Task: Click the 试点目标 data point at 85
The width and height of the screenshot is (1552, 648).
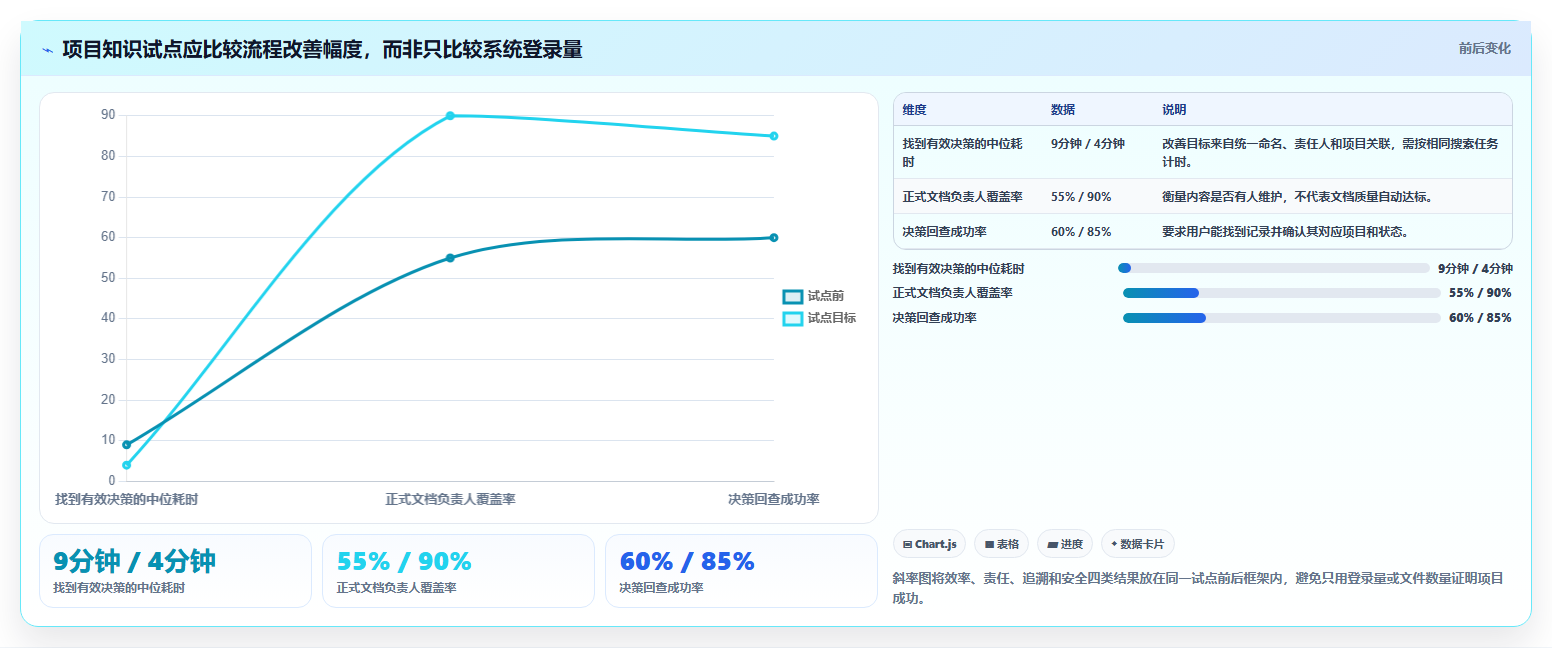Action: [774, 136]
